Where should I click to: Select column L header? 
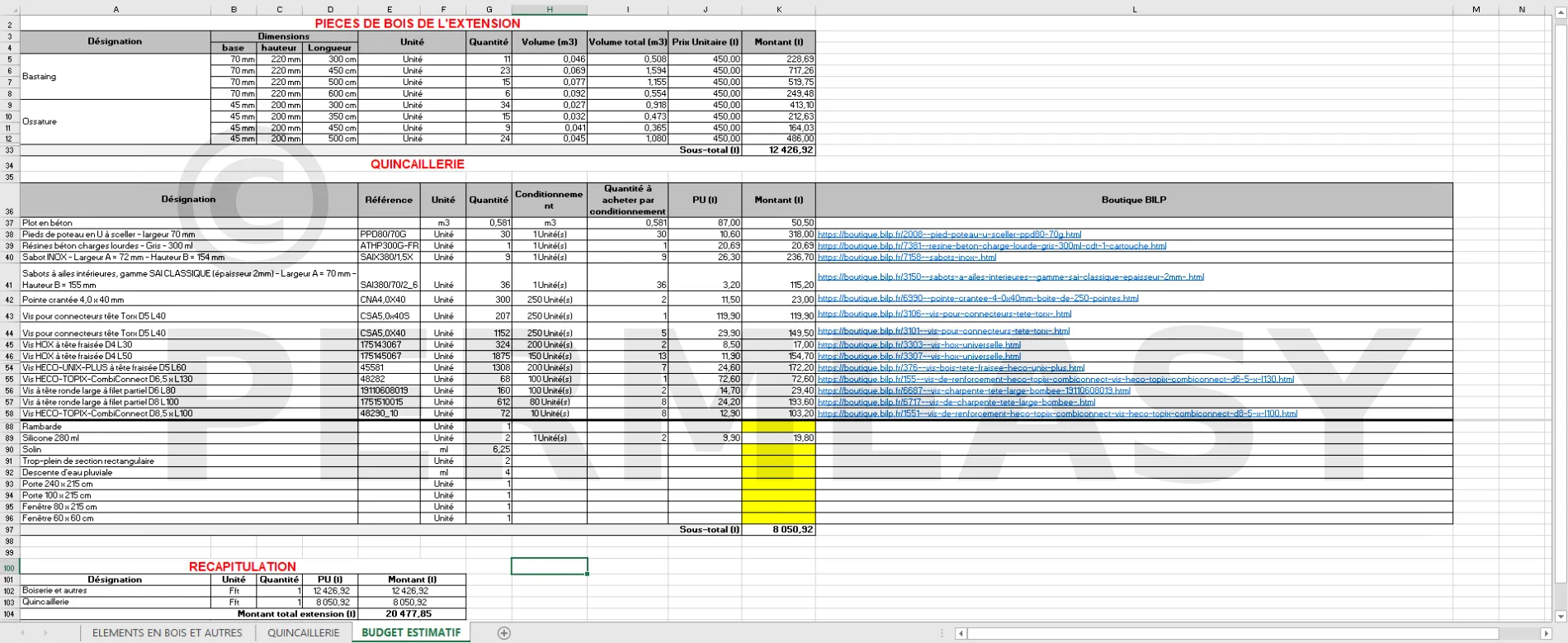1134,10
